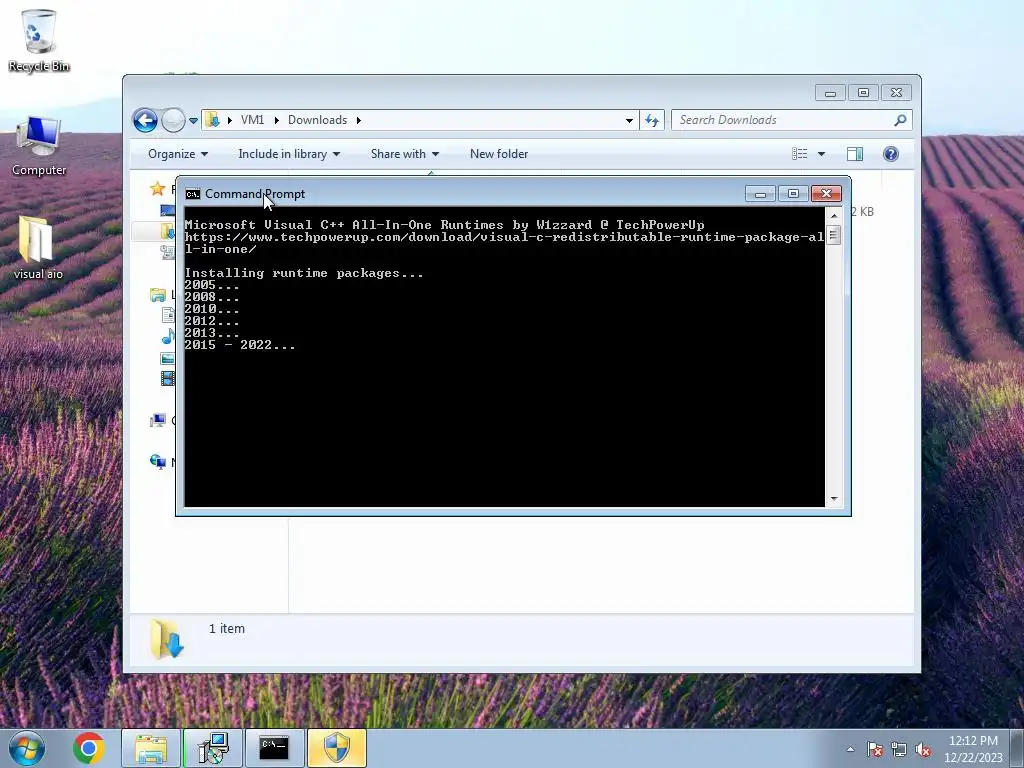The height and width of the screenshot is (768, 1024).
Task: Click the Explorer forward navigation button
Action: coord(173,120)
